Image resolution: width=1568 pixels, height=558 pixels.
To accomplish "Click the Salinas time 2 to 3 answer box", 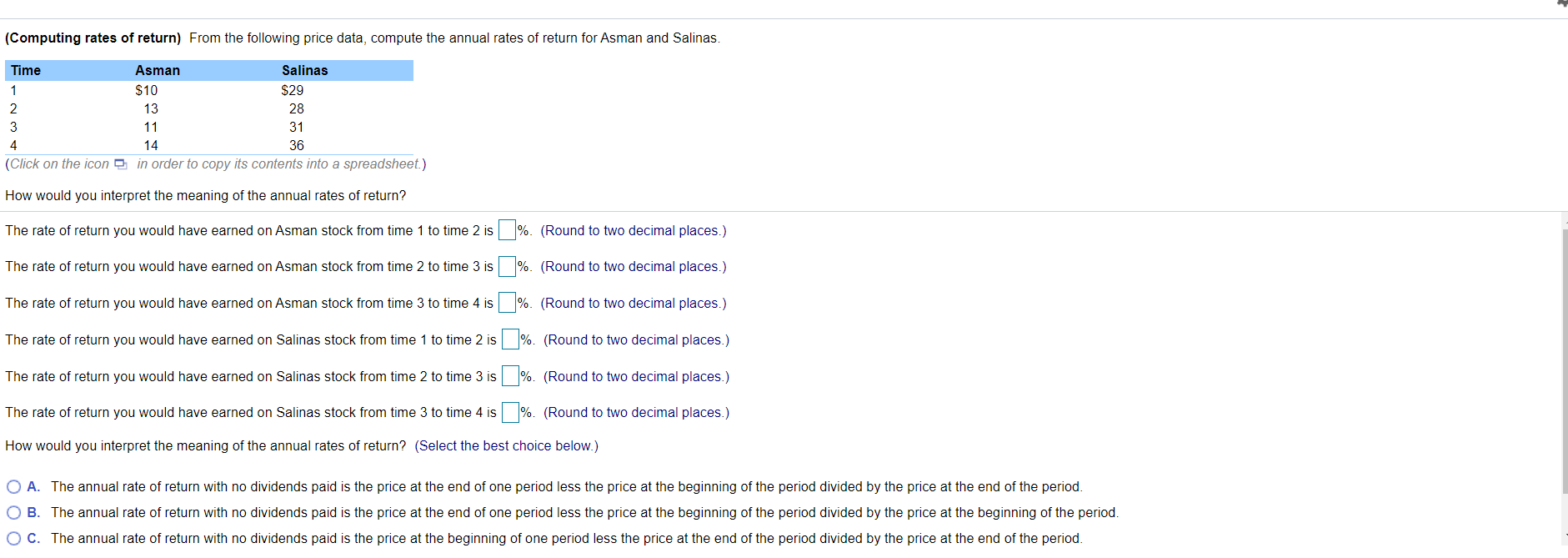I will click(x=509, y=375).
